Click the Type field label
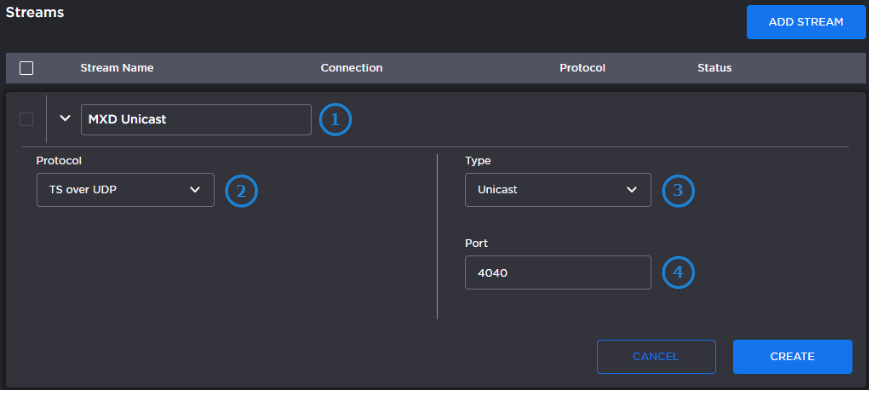888x410 pixels. [478, 160]
